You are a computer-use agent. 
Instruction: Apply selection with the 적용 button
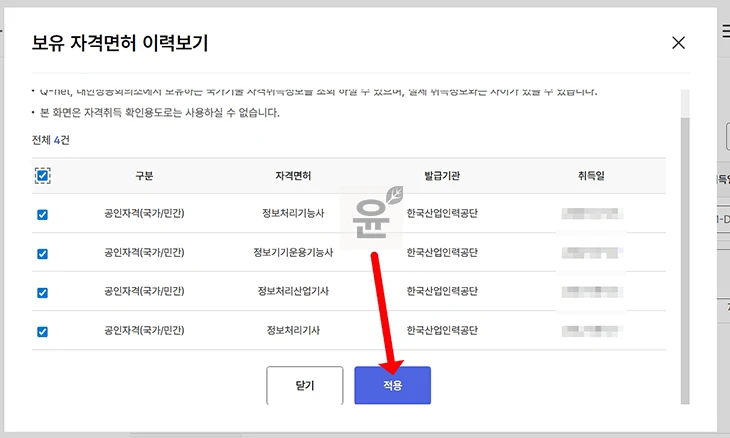392,385
